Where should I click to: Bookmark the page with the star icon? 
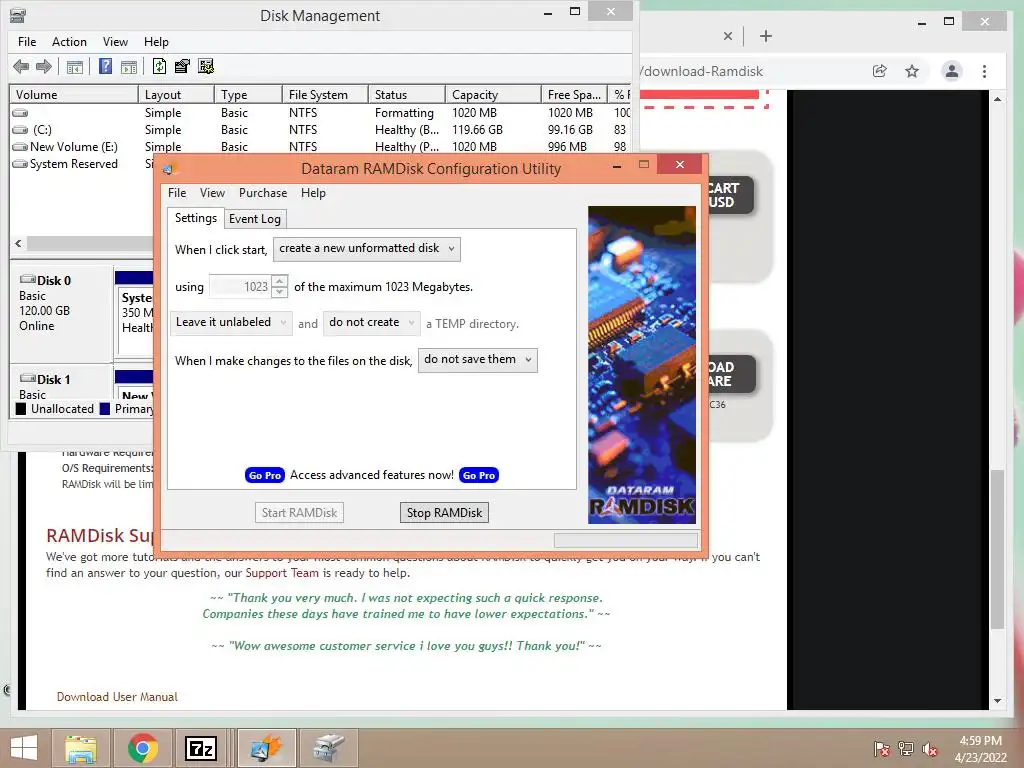(x=912, y=71)
